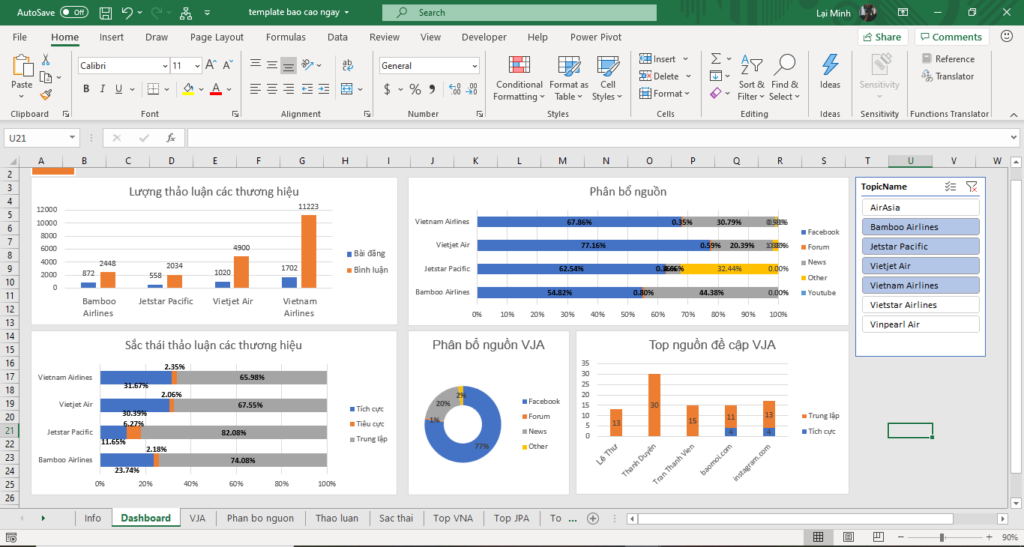Switch to Page Break Preview icon
This screenshot has height=547, width=1024.
pyautogui.click(x=878, y=537)
